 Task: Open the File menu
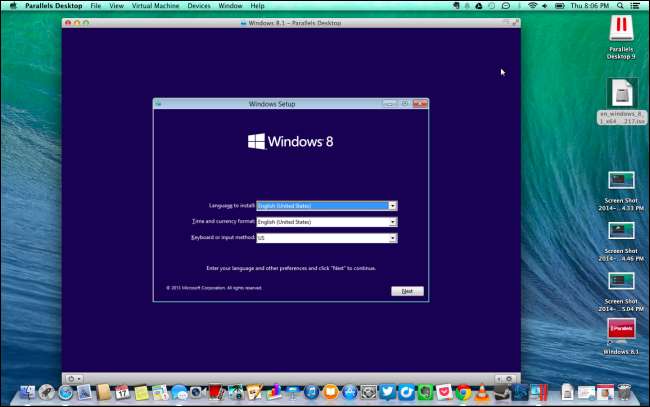95,6
